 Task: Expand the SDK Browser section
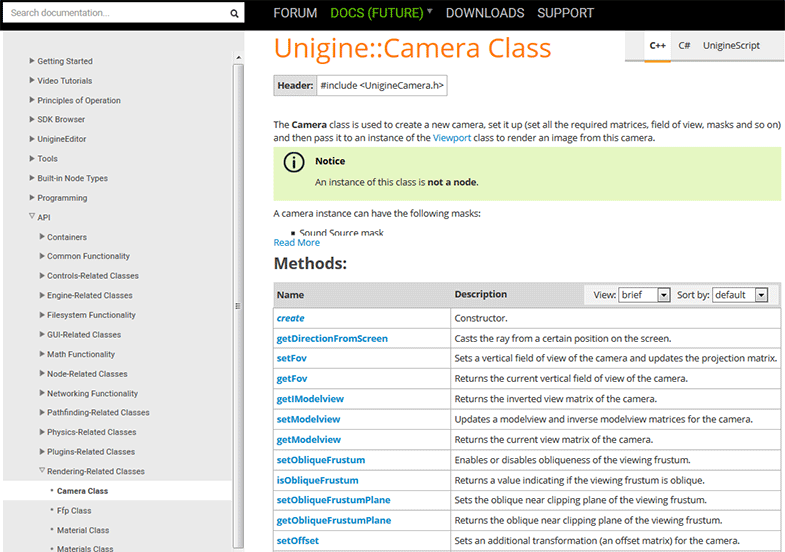tap(32, 119)
